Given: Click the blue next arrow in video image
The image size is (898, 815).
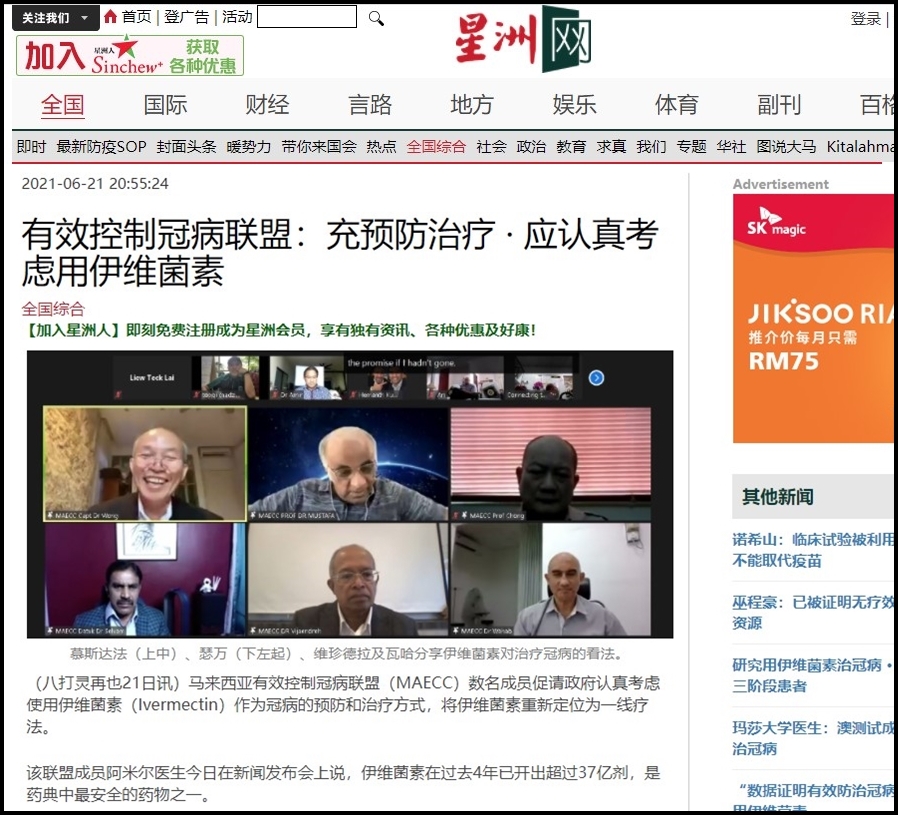Looking at the screenshot, I should pyautogui.click(x=596, y=378).
